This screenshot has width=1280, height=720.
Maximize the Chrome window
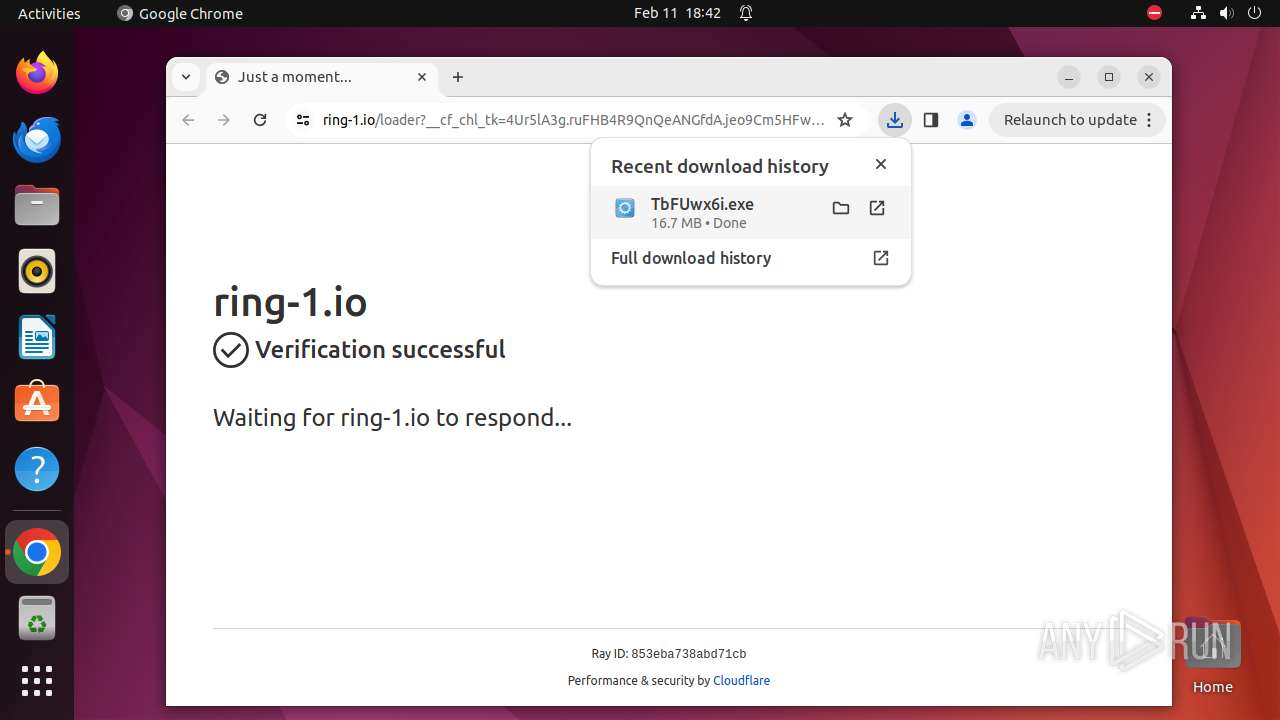1109,77
